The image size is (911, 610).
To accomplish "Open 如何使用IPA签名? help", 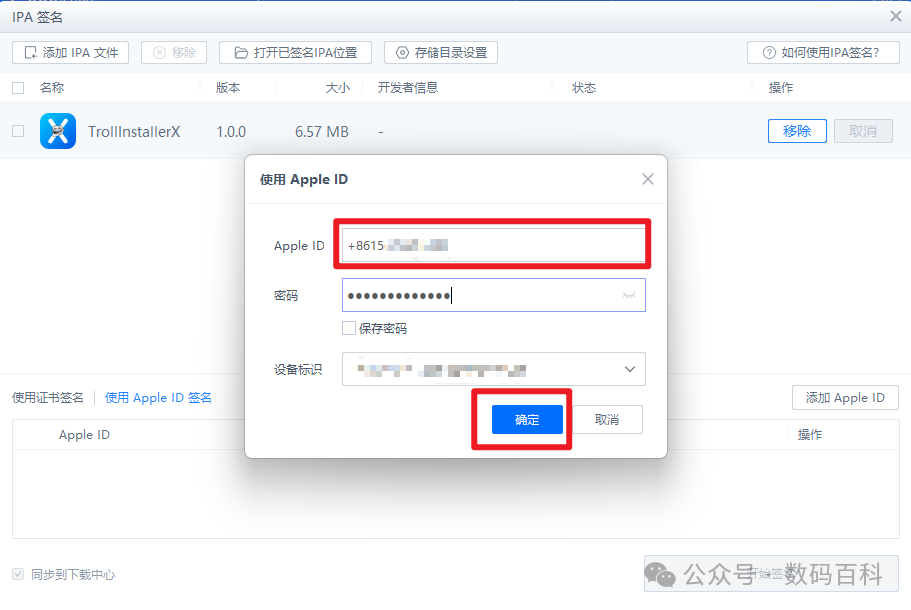I will pos(823,53).
